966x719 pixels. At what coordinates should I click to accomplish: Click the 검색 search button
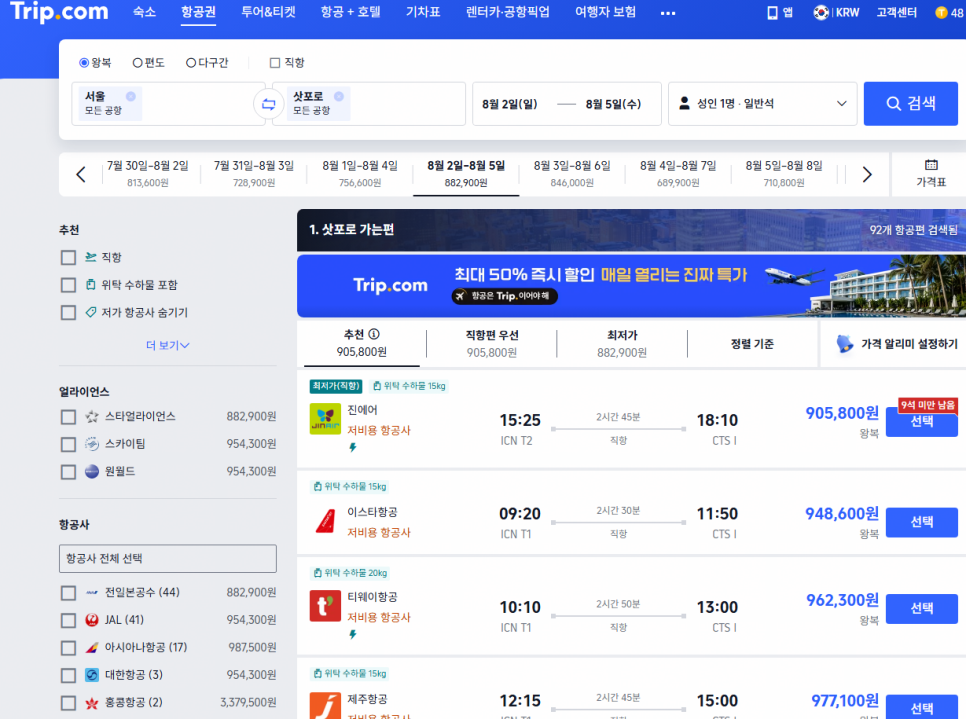(911, 104)
